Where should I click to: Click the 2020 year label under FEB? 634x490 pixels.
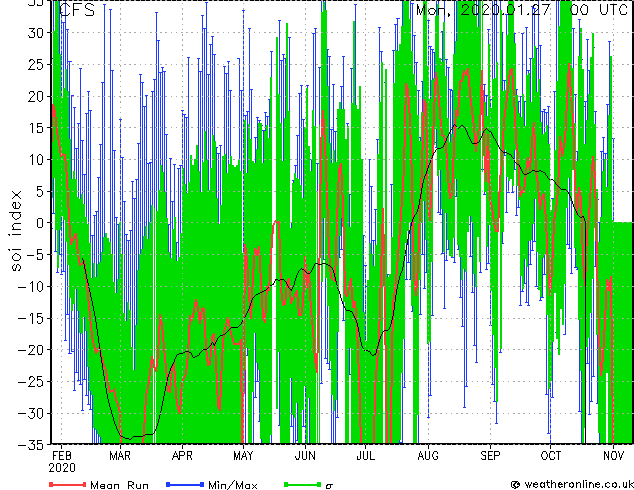62,468
